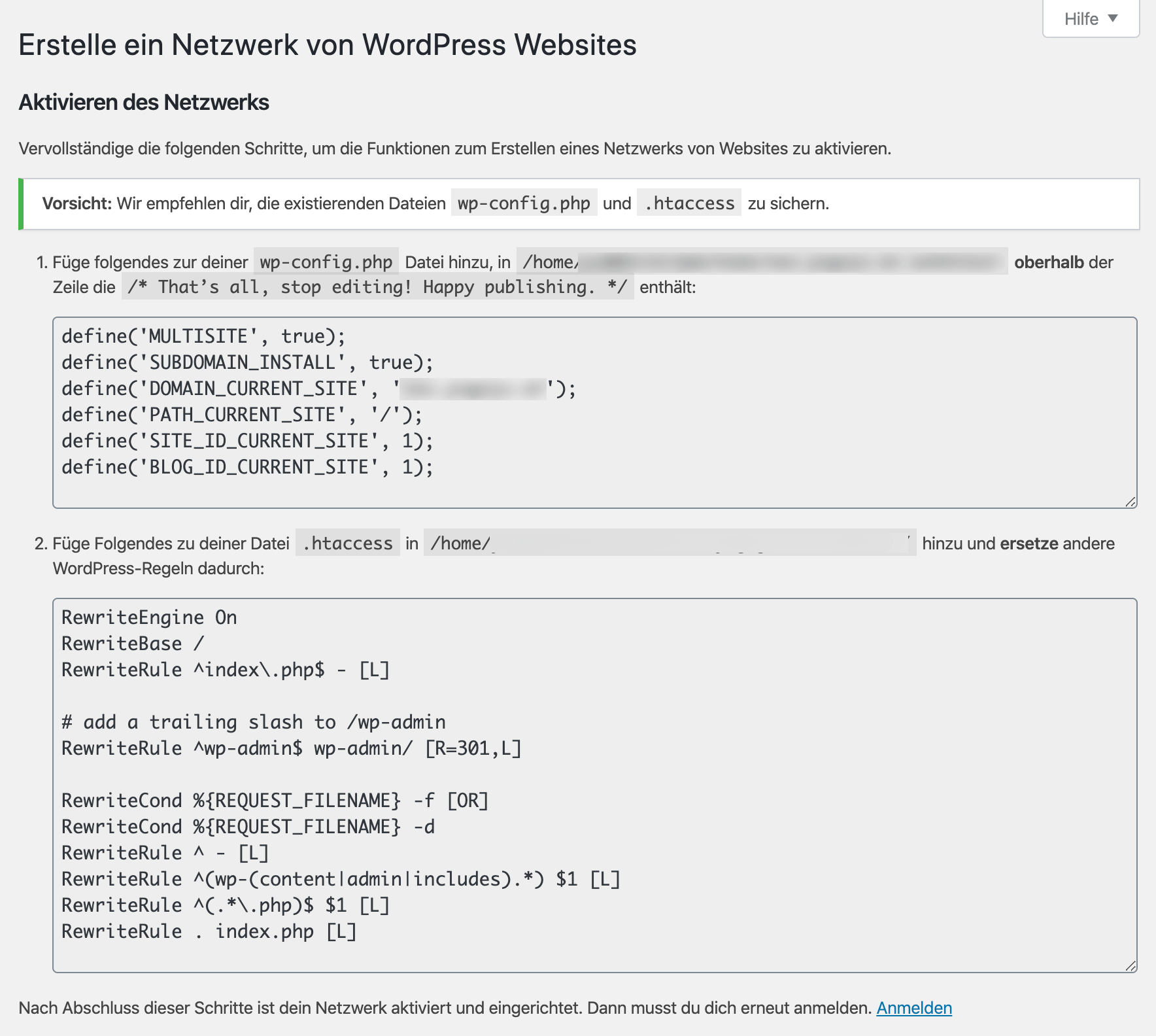The height and width of the screenshot is (1036, 1156).
Task: Click the line define('SUBDOMAIN_INSTALL', true);
Action: tap(247, 362)
